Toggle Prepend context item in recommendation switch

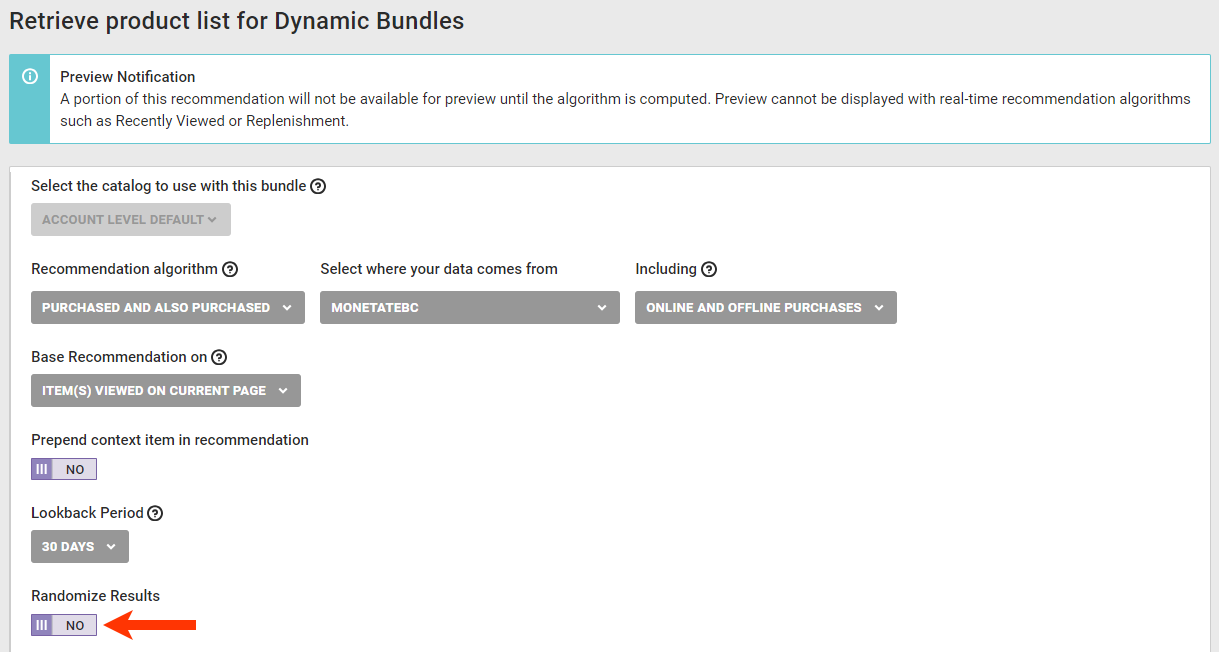(64, 469)
